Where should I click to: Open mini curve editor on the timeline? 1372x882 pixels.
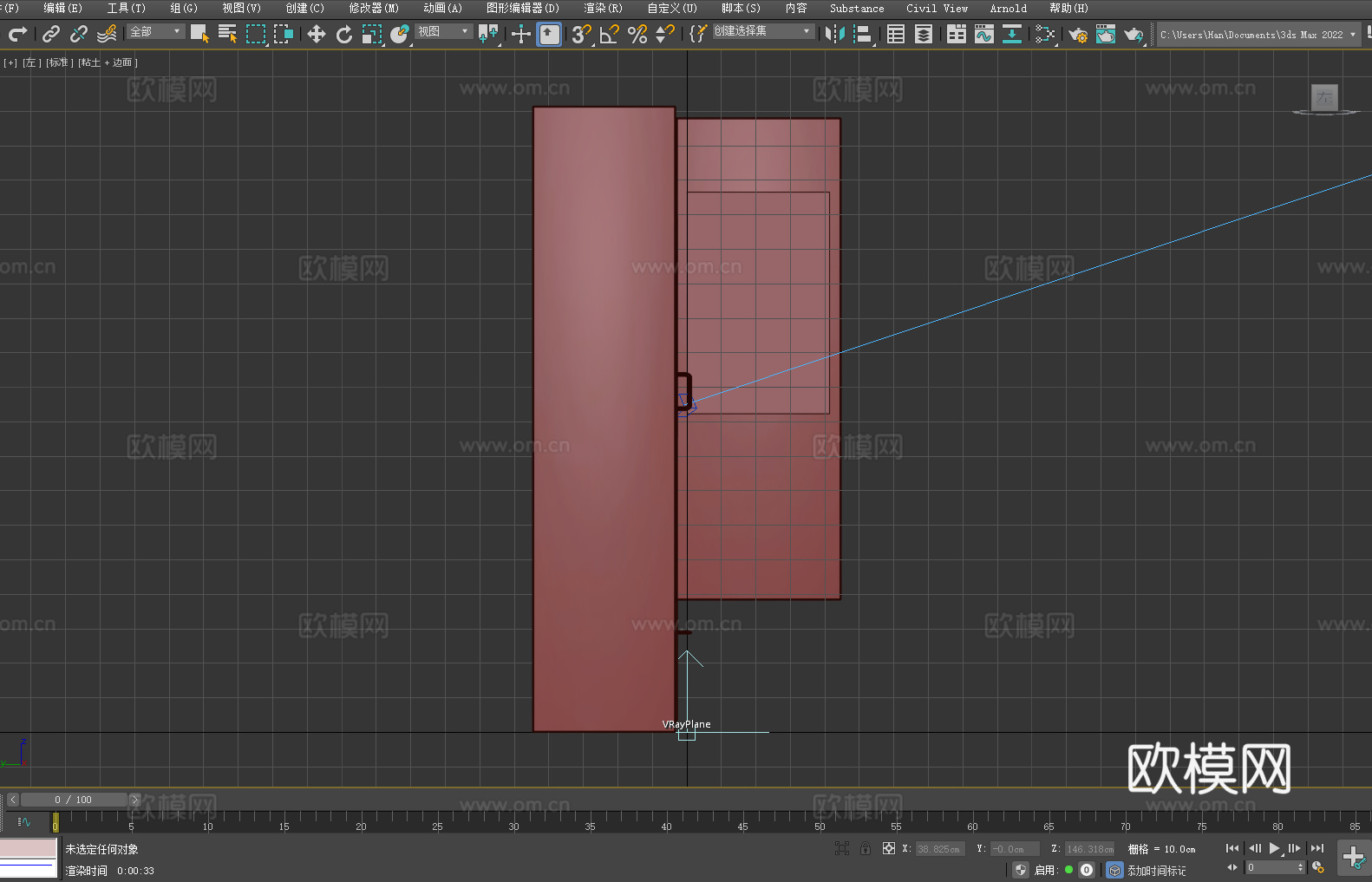[24, 821]
